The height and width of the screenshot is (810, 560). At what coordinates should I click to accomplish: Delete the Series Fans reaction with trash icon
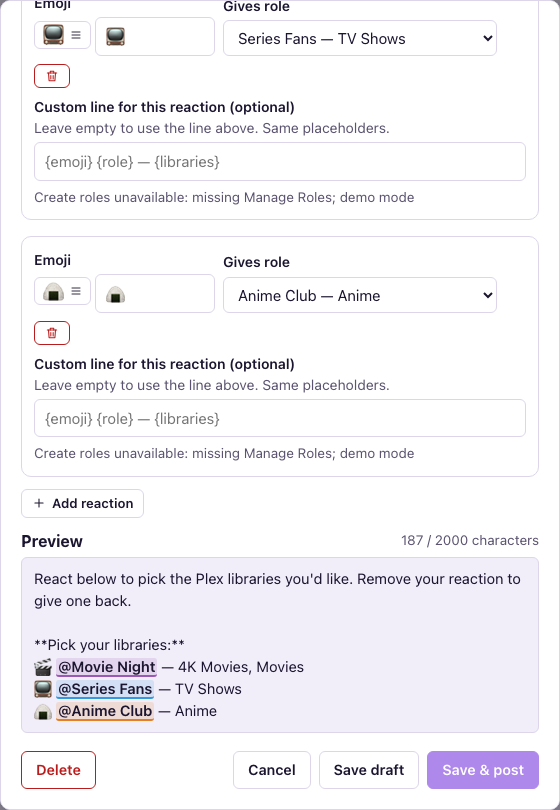pyautogui.click(x=52, y=76)
